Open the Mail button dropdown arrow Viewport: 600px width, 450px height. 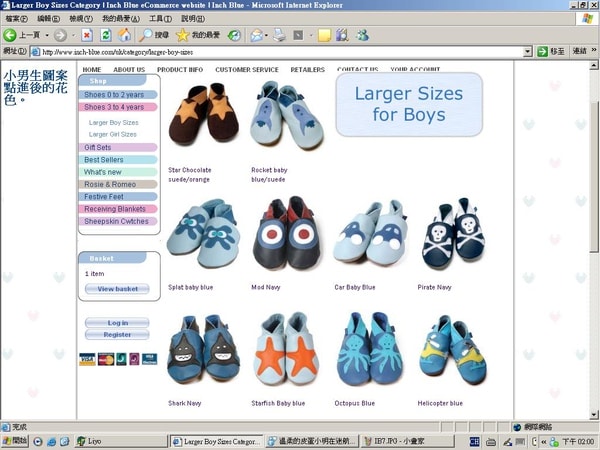(x=266, y=35)
